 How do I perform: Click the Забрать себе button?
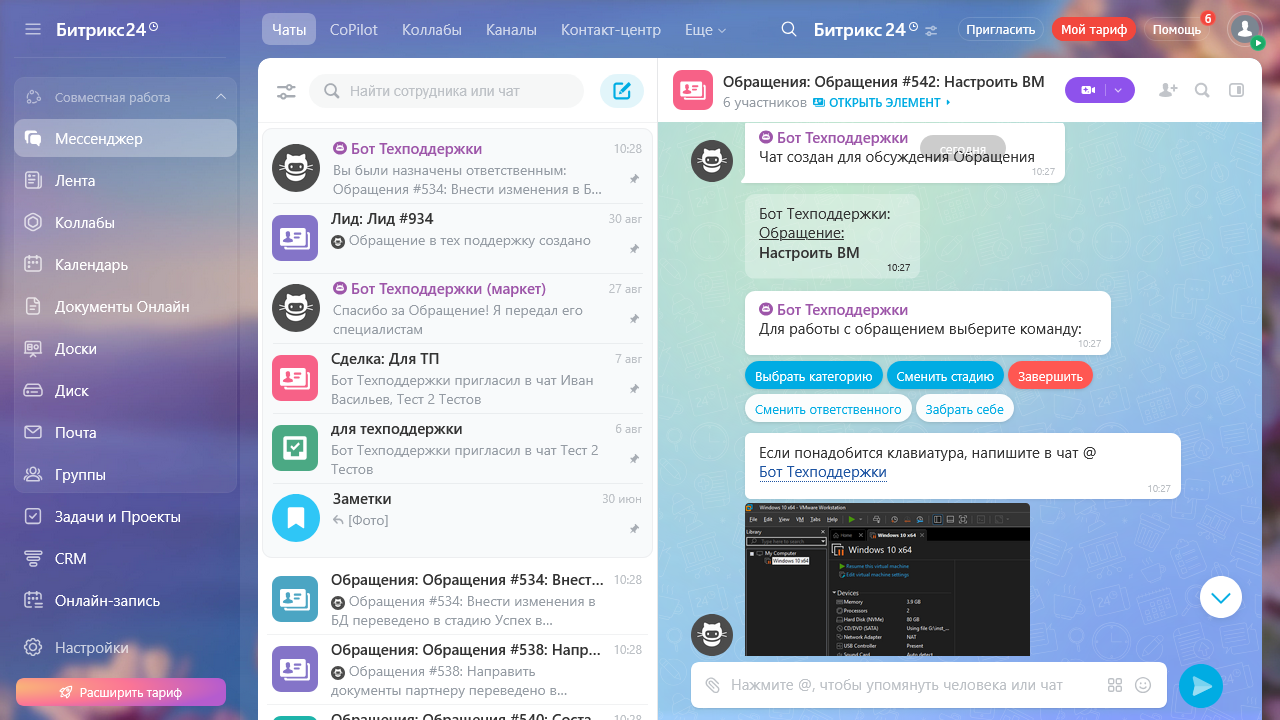click(x=964, y=409)
